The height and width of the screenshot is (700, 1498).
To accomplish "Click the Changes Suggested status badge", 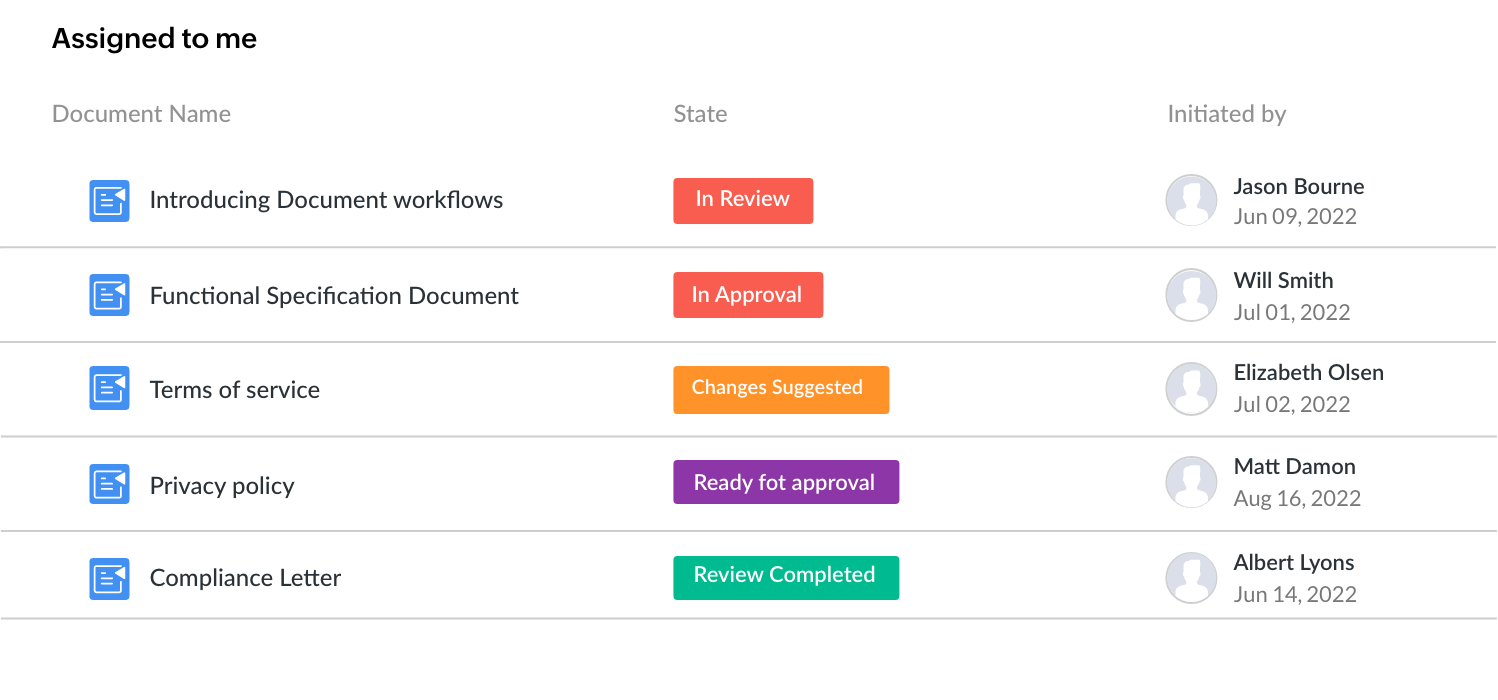I will pos(781,388).
